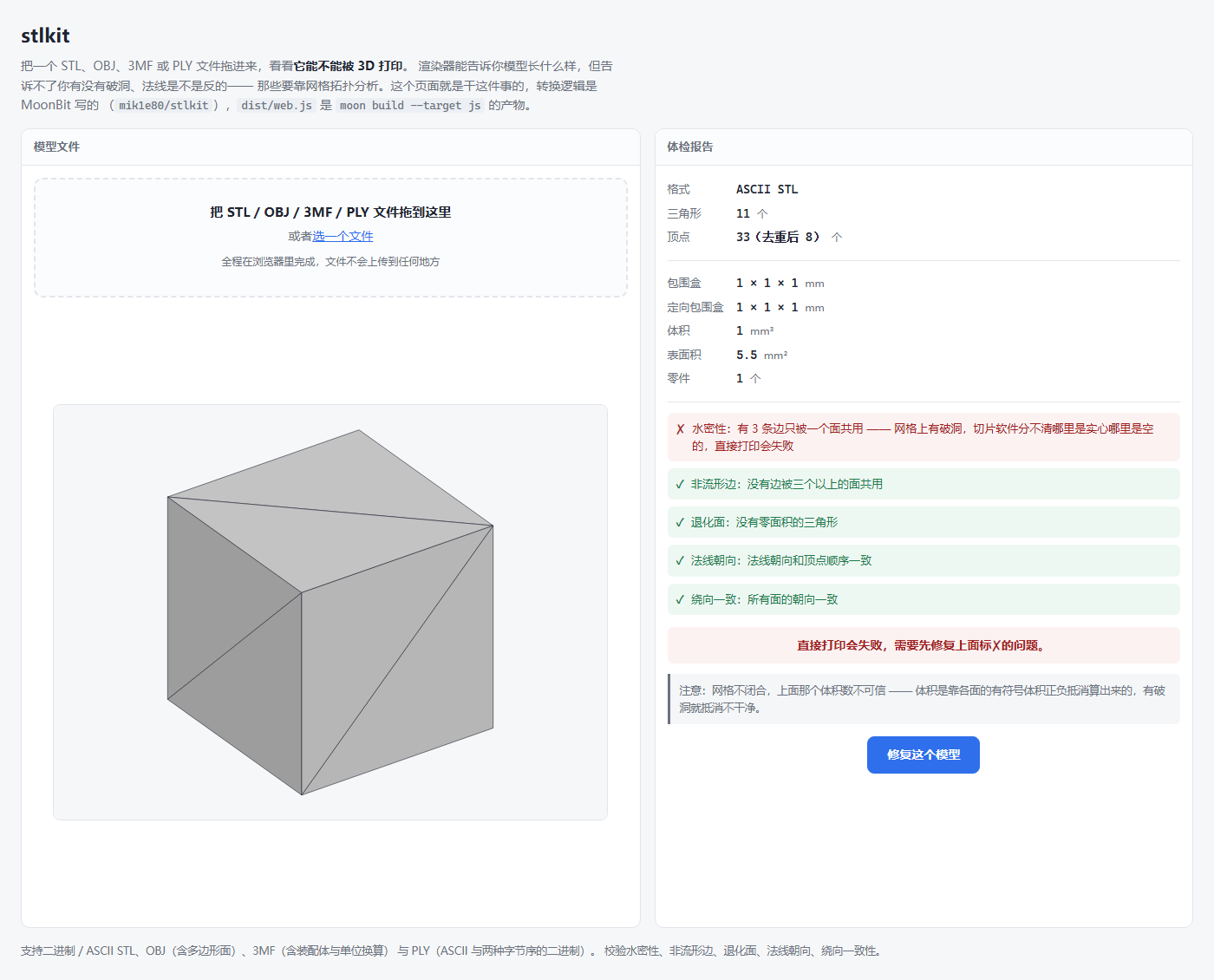
Task: Click the '1 个' value in the 零件 row
Action: pos(748,378)
